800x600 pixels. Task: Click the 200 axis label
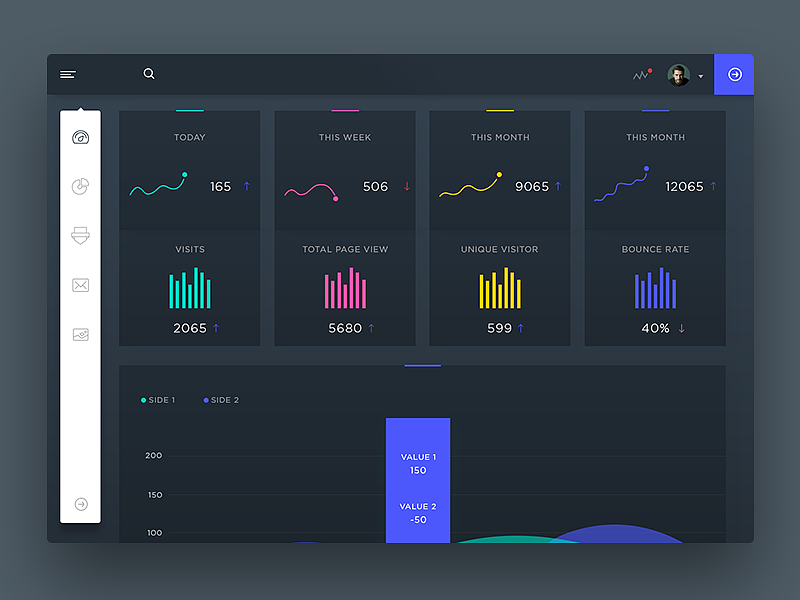154,455
